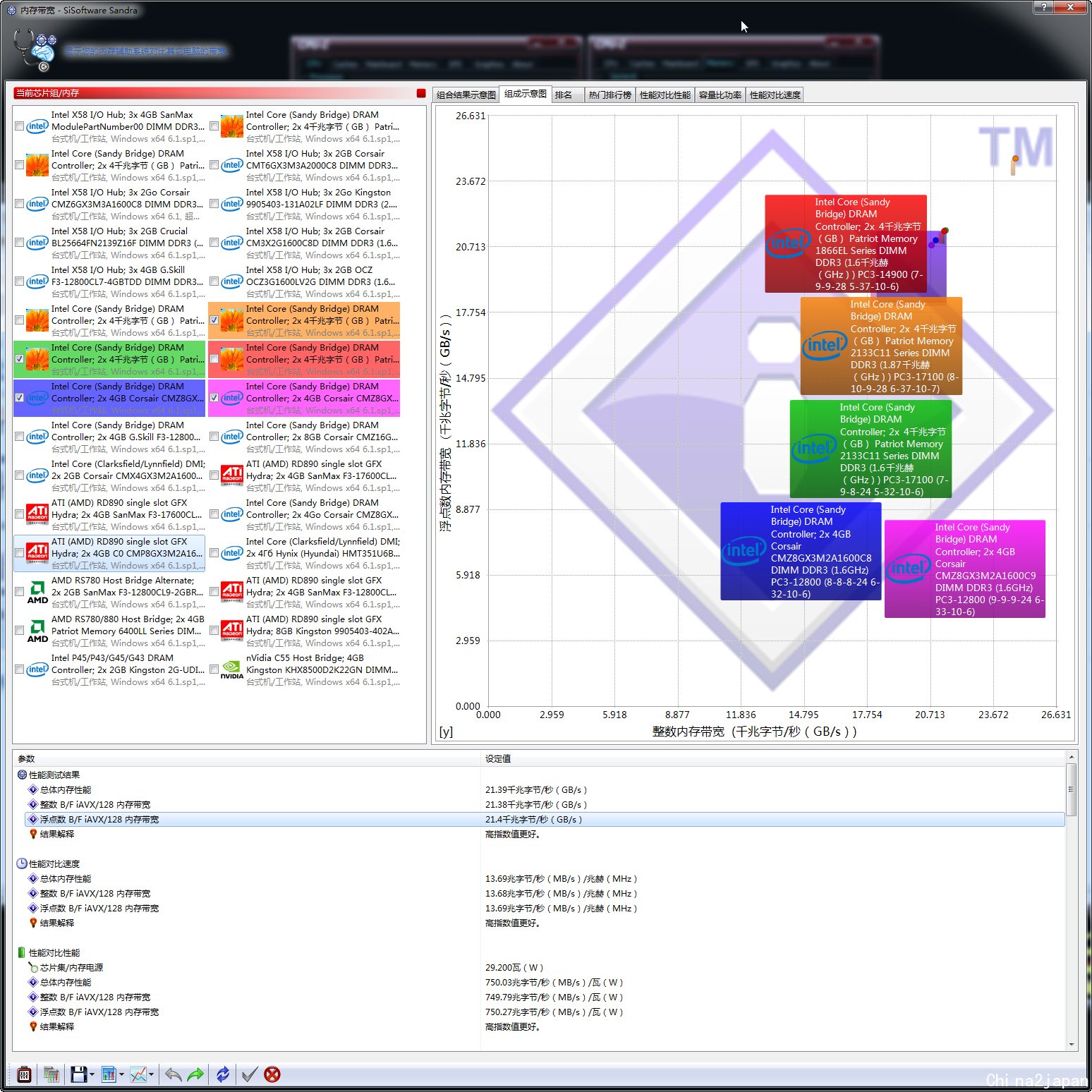Viewport: 1092px width, 1092px height.
Task: Click the red square icon in chipset/memory header
Action: click(421, 93)
